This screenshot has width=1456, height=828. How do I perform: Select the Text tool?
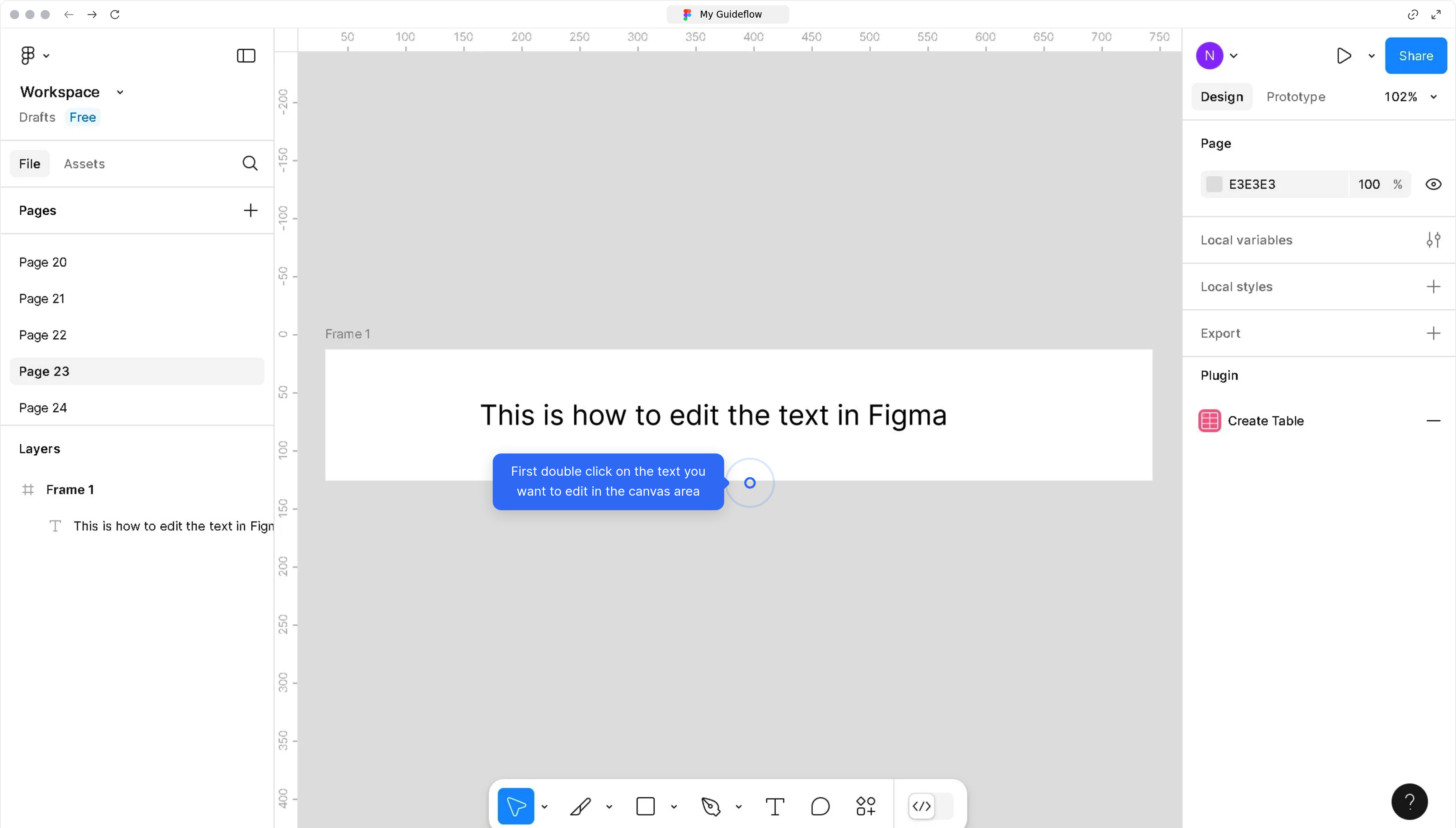click(x=775, y=805)
